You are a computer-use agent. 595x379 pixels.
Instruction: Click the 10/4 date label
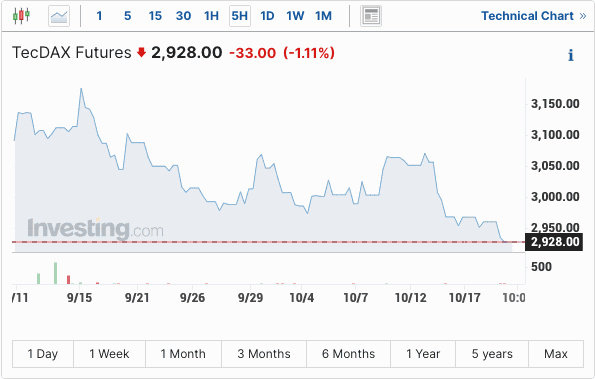tap(302, 297)
